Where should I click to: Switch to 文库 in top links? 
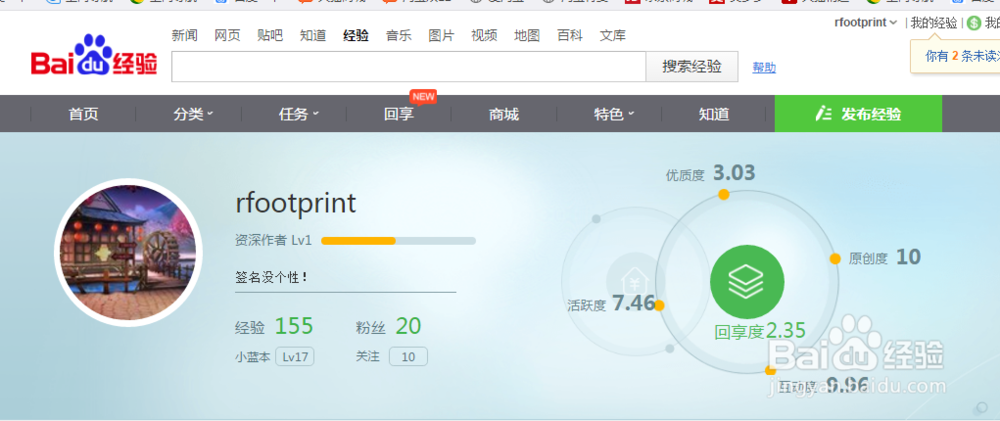point(612,35)
